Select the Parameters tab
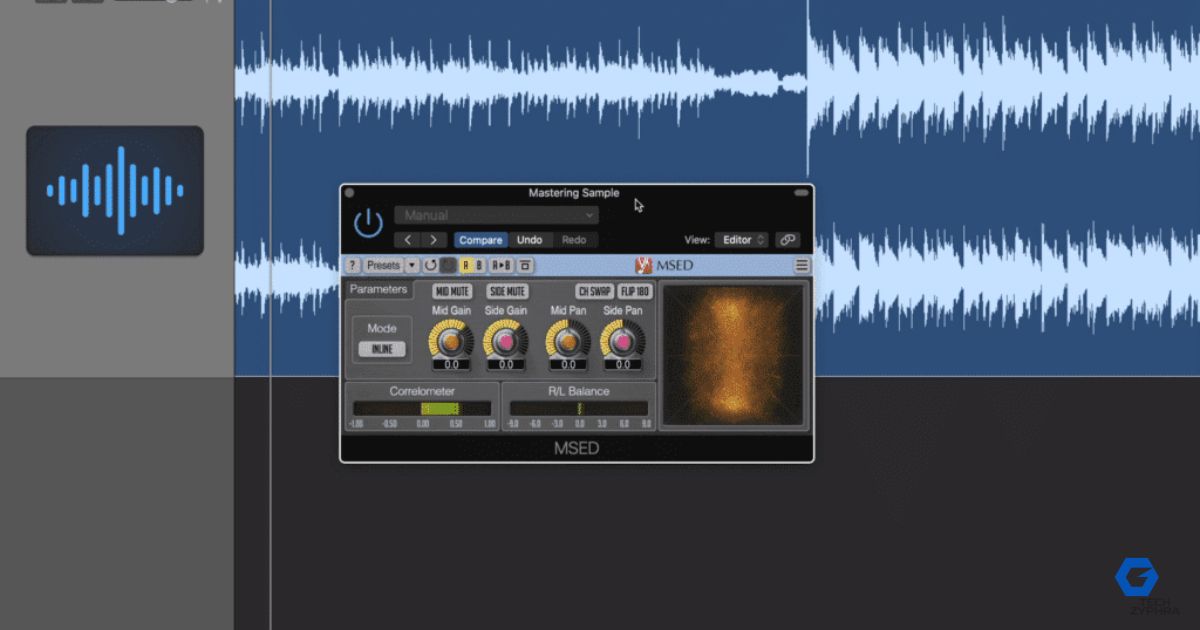The width and height of the screenshot is (1200, 630). 379,289
